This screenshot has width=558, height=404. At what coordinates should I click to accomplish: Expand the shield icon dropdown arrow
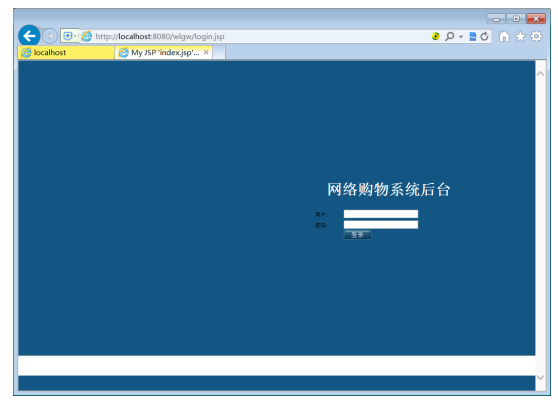75,36
